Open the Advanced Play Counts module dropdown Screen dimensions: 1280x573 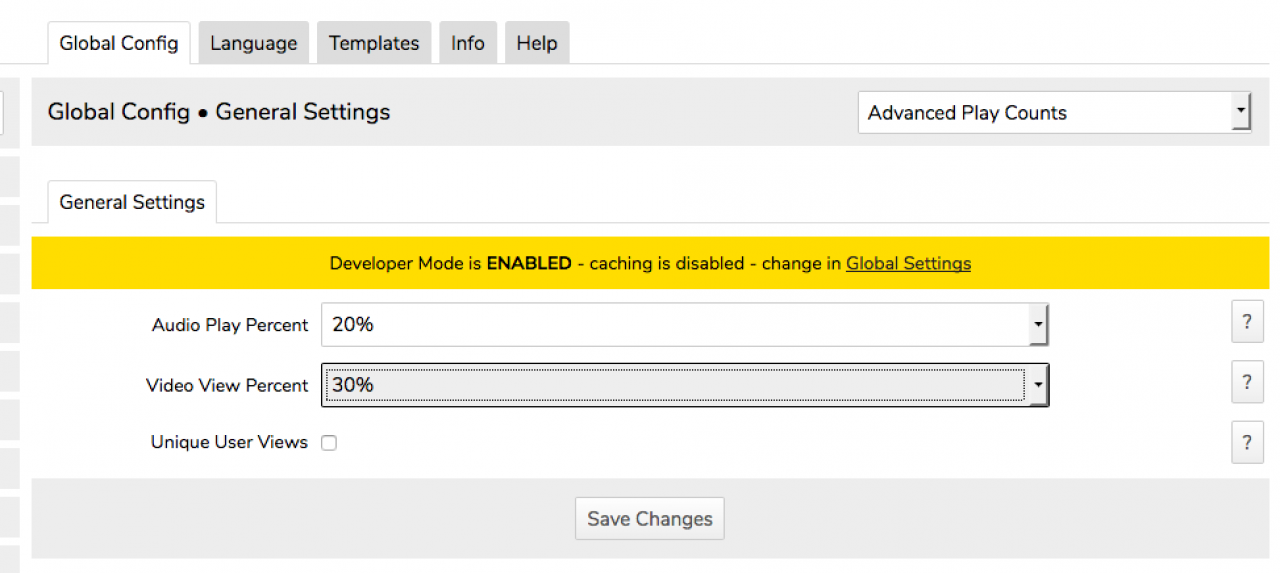tap(1054, 113)
